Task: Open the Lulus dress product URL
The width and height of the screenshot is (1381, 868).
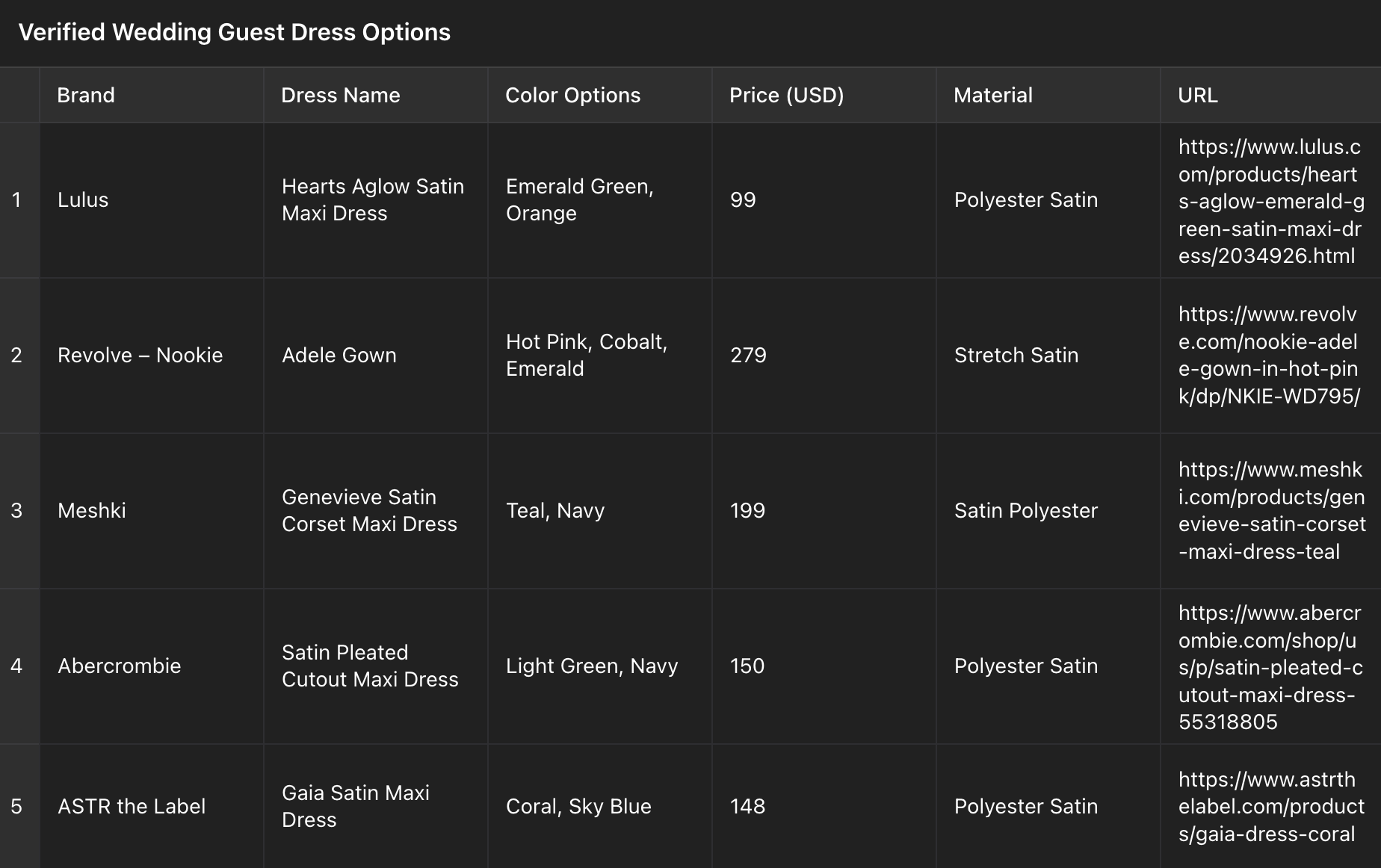Action: click(1270, 201)
